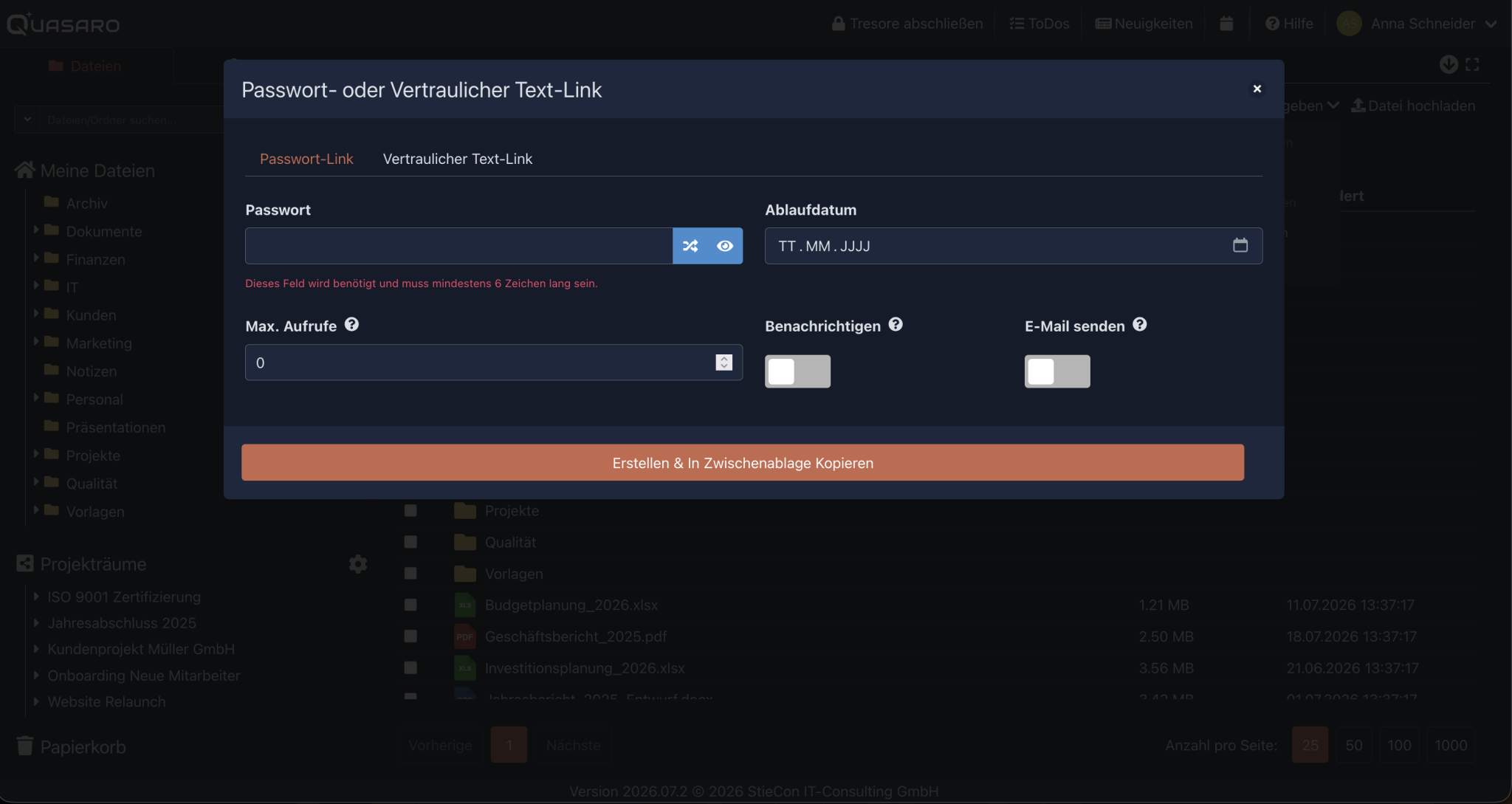The width and height of the screenshot is (1512, 804).
Task: Set 50 items per page
Action: click(x=1354, y=745)
